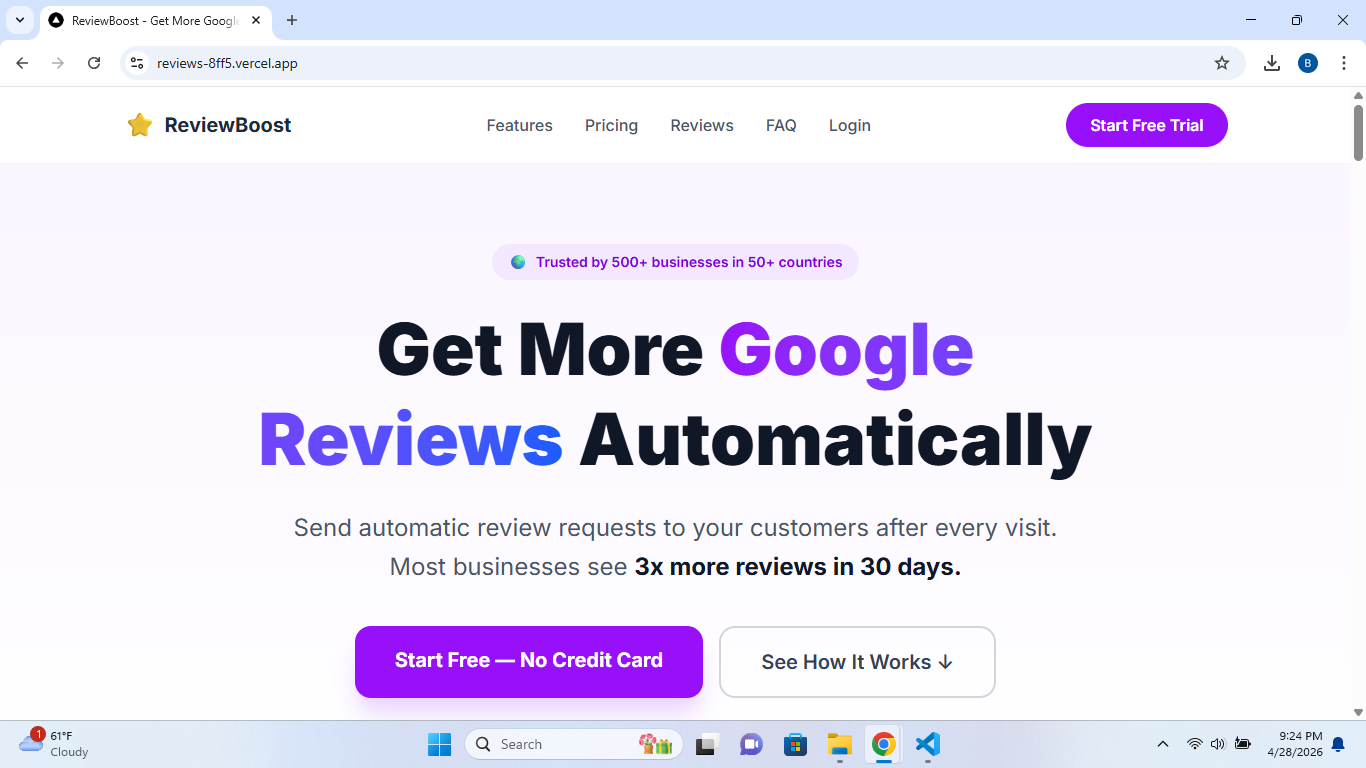Image resolution: width=1366 pixels, height=768 pixels.
Task: Open the purple chat app in taskbar
Action: [751, 744]
